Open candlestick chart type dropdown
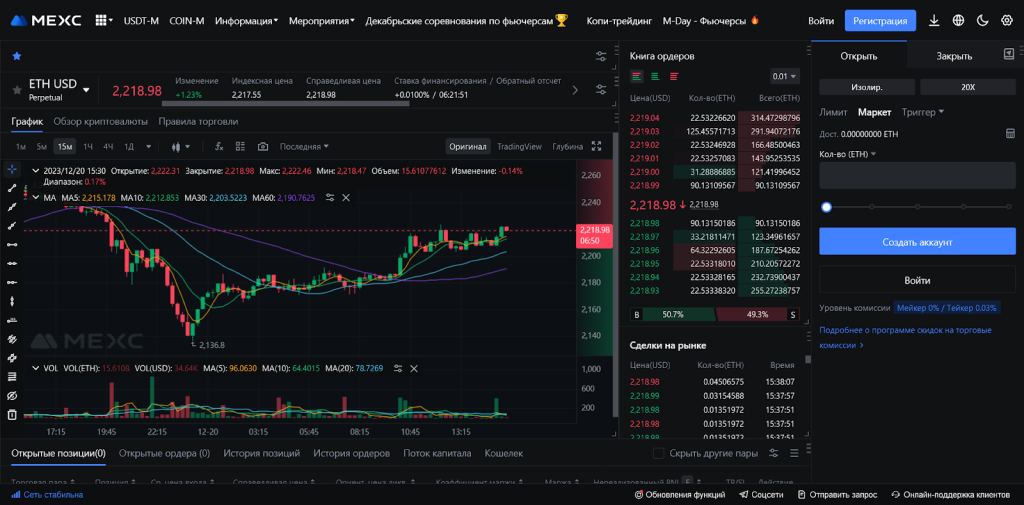The height and width of the screenshot is (505, 1024). (181, 146)
